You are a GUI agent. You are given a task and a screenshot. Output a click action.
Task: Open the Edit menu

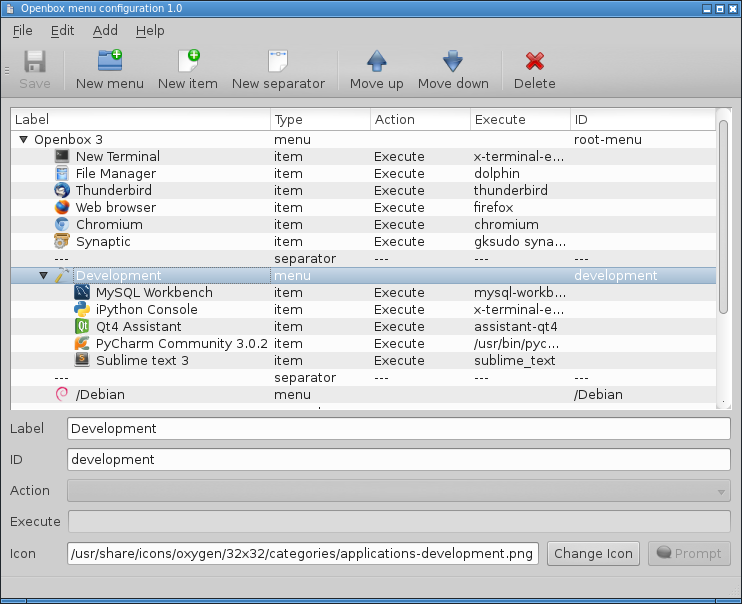tap(62, 31)
